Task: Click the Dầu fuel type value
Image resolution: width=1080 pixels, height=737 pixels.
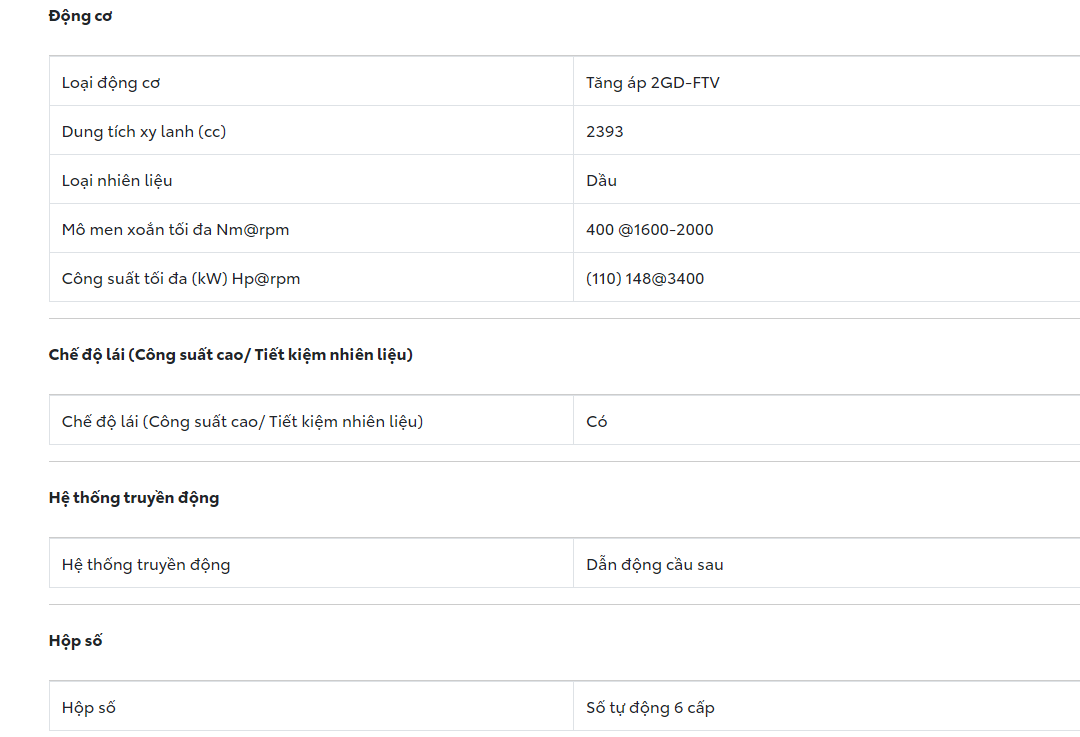Action: [601, 180]
